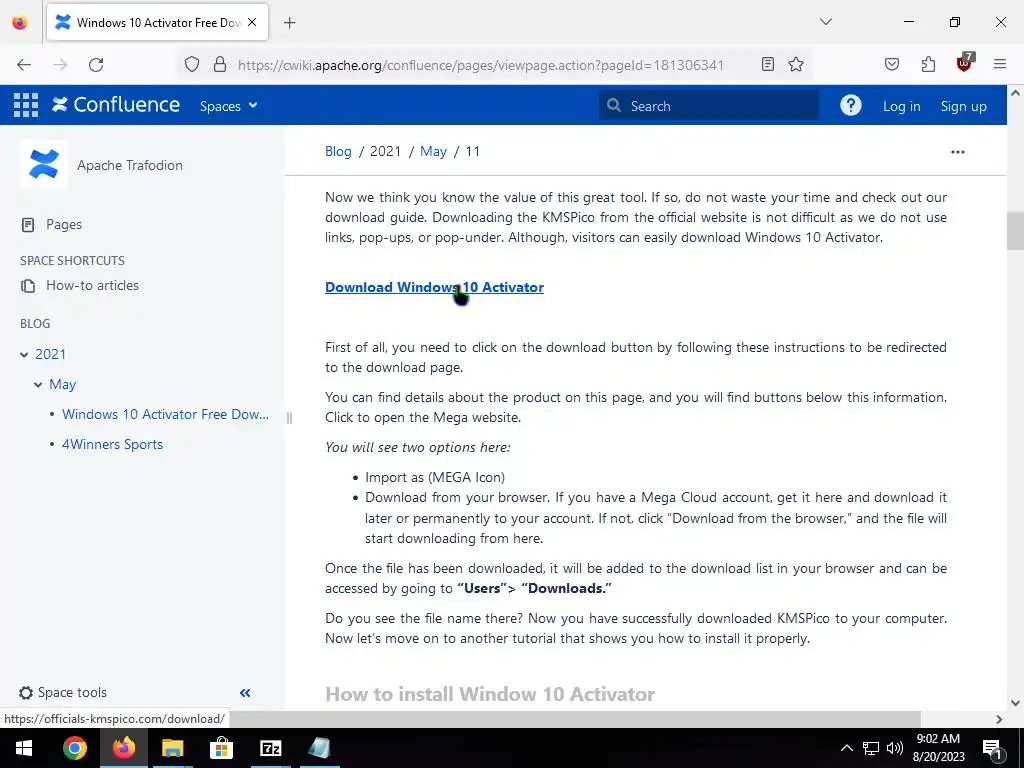Screen dimensions: 1024x768
Task: Click the horizontal scrollbar right arrow
Action: click(999, 719)
